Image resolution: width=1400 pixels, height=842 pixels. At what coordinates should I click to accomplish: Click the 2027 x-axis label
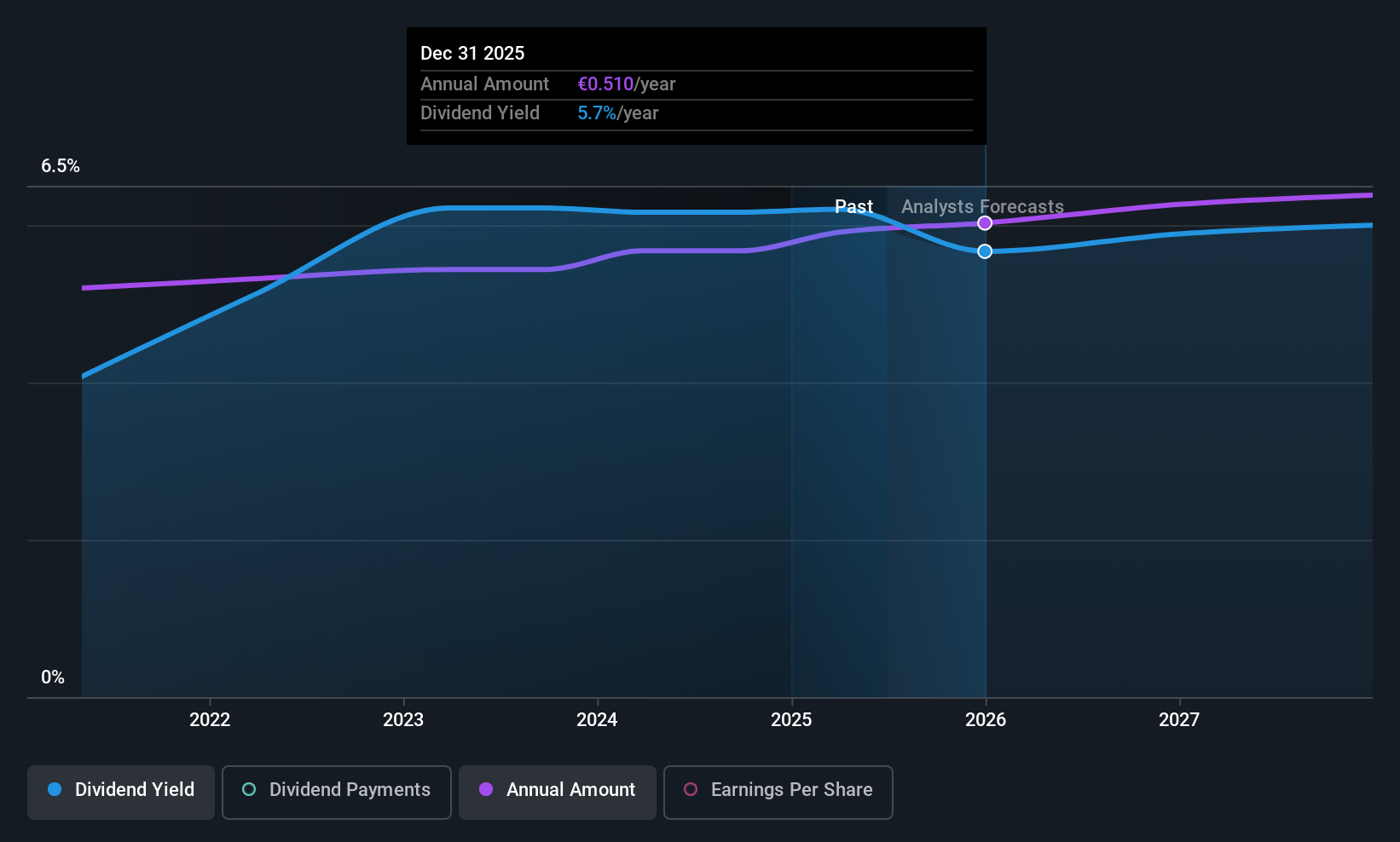(1179, 720)
